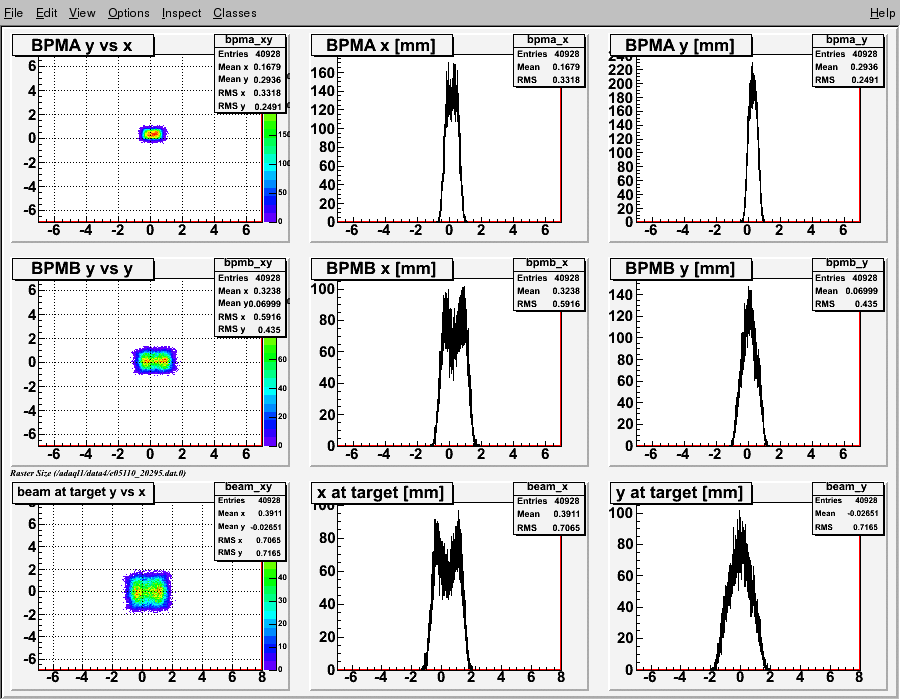Image resolution: width=900 pixels, height=700 pixels.
Task: Click 'Mean x 0.1679' in bpma_xy stats
Action: click(x=250, y=67)
